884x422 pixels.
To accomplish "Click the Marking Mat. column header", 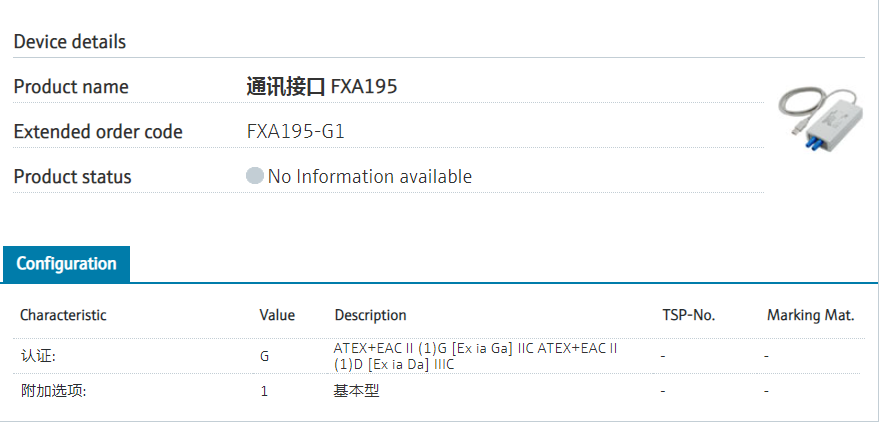I will point(810,315).
